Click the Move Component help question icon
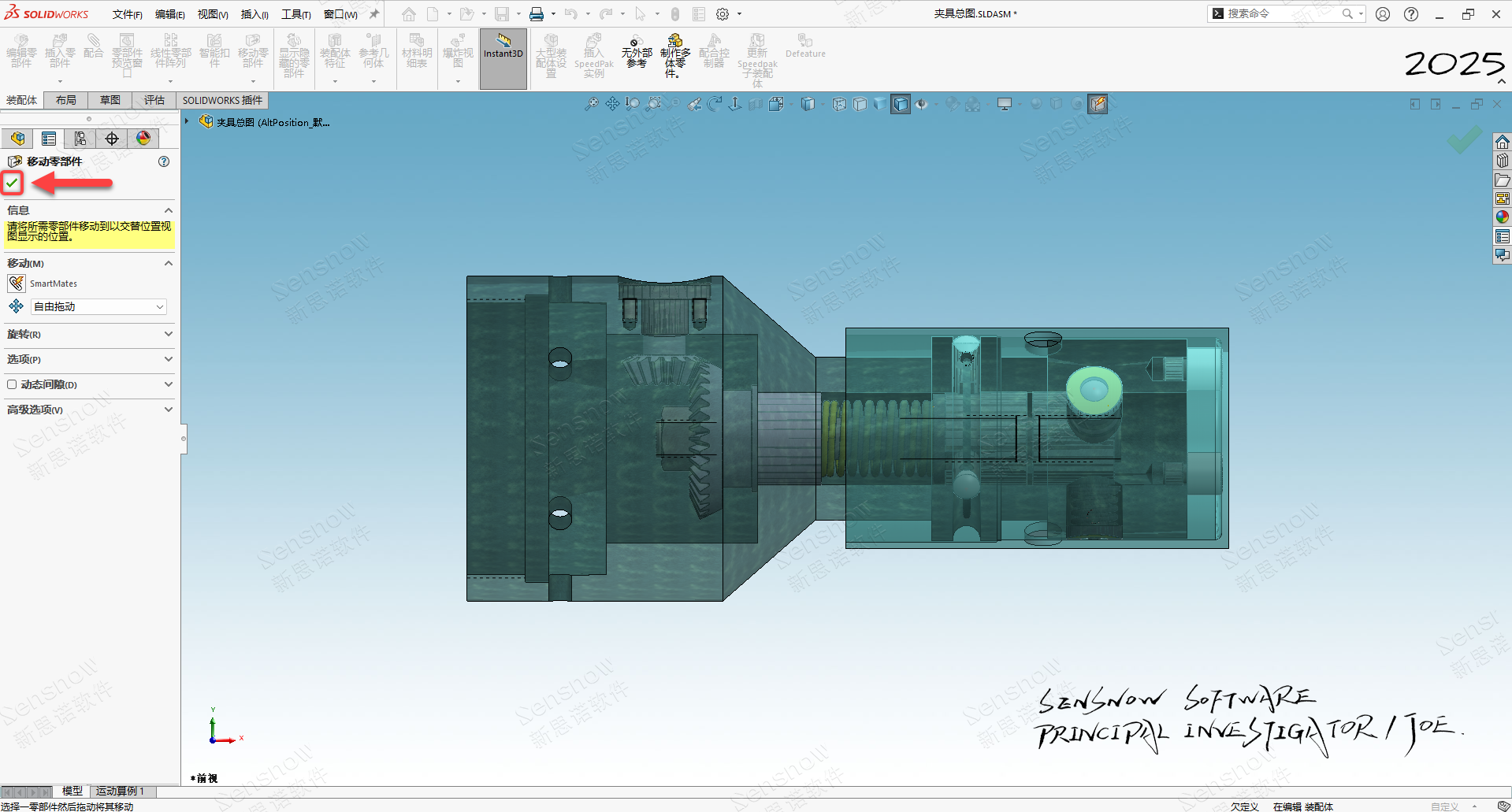The width and height of the screenshot is (1512, 812). pos(164,161)
